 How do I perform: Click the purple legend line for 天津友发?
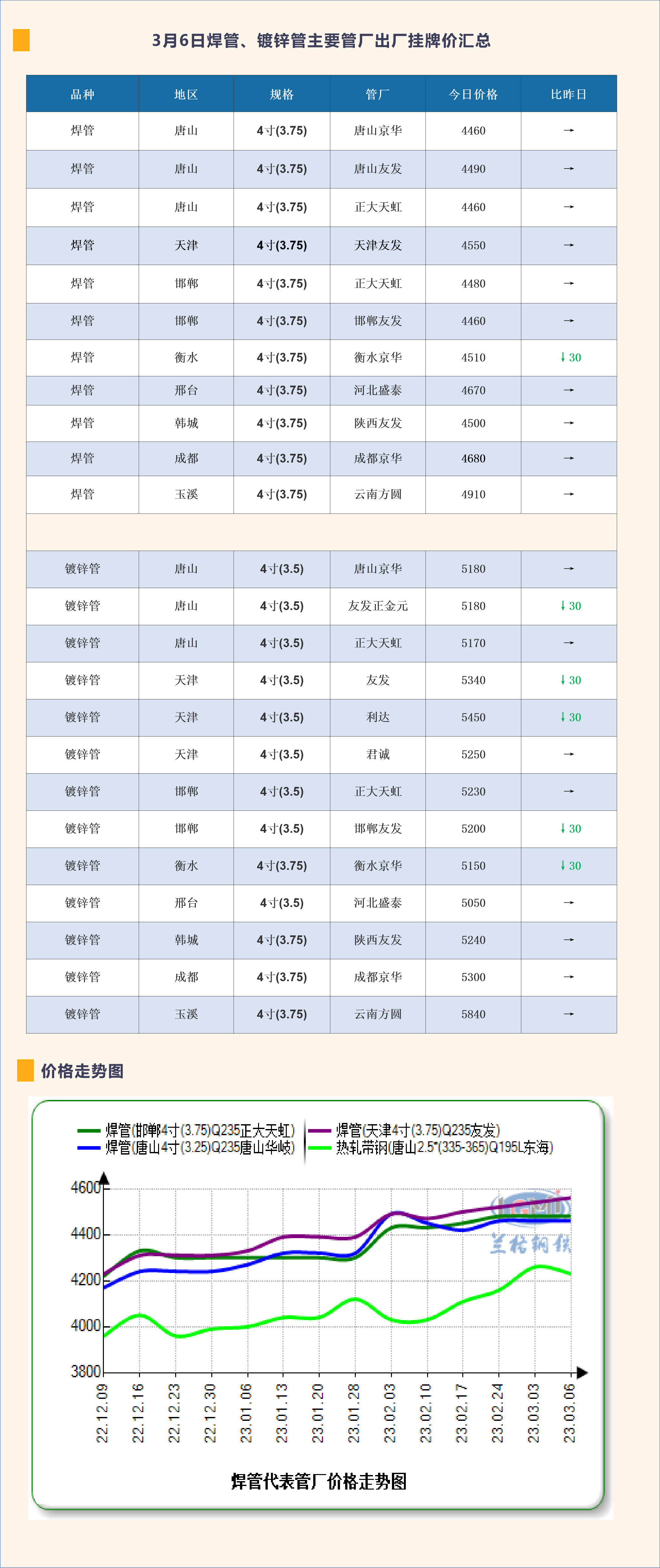(319, 1131)
